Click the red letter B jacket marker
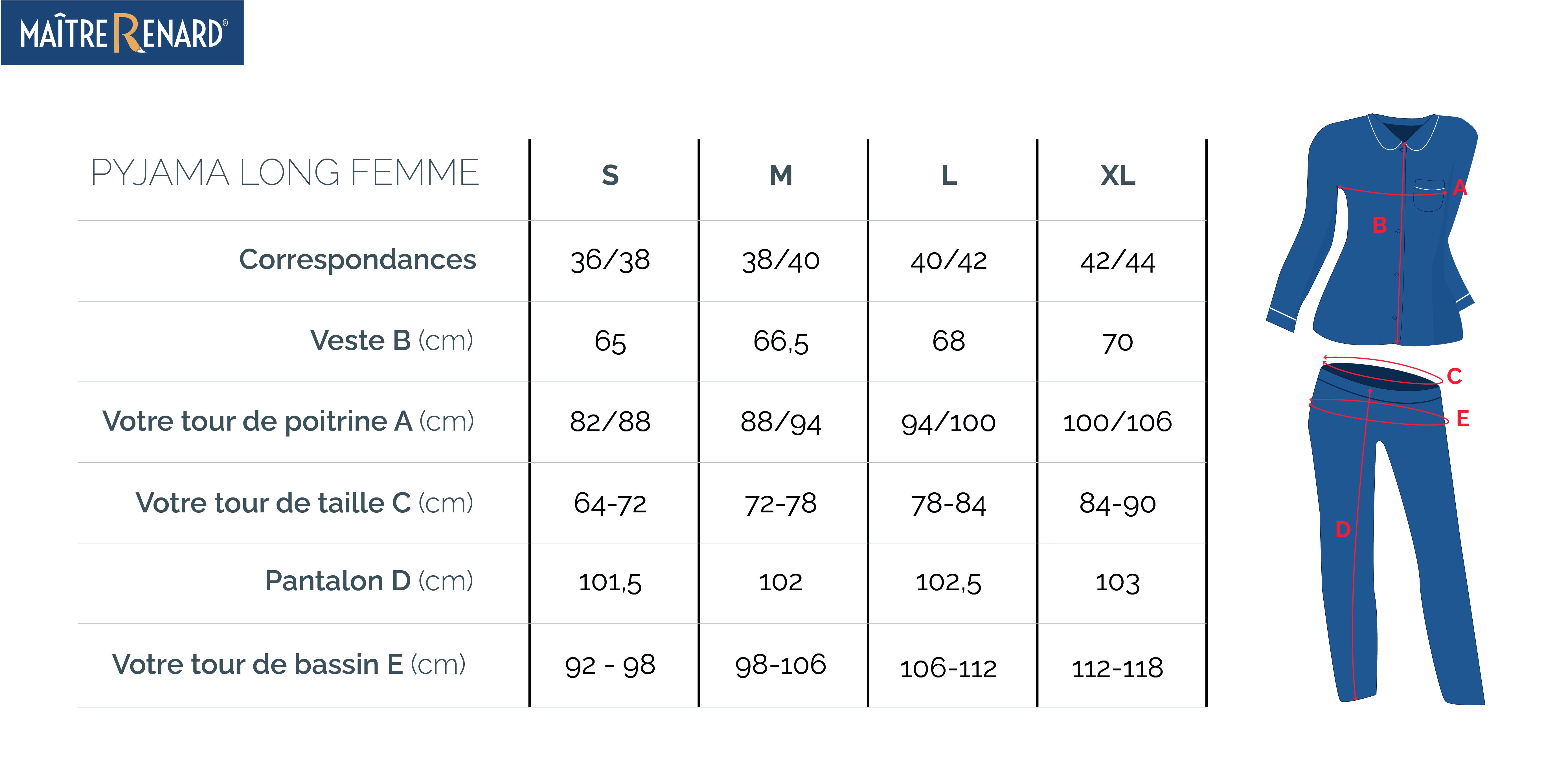The width and height of the screenshot is (1568, 772). [1379, 225]
